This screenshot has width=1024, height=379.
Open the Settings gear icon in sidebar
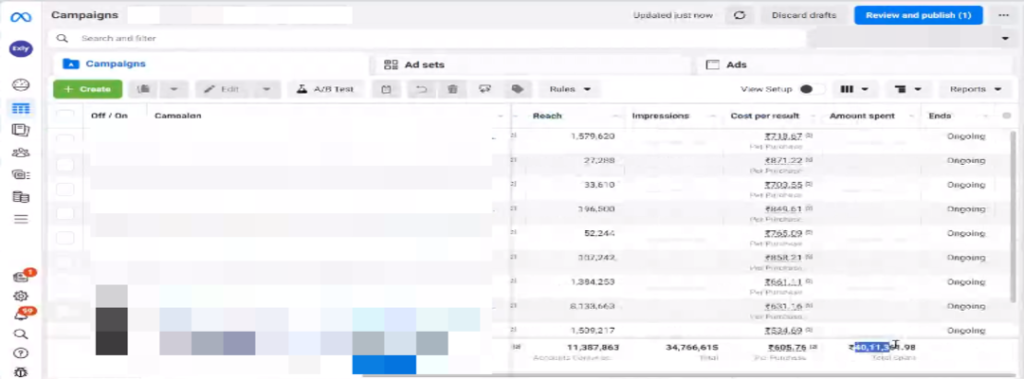21,296
